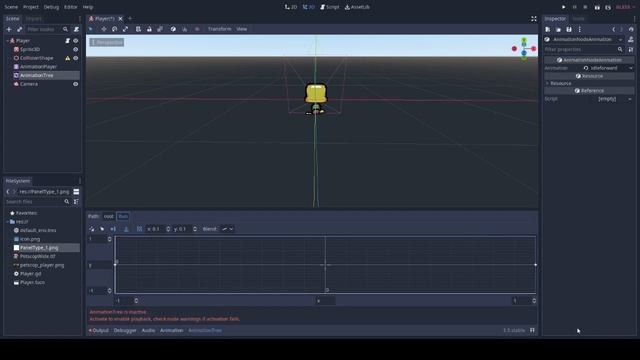Choose the Select Mode arrow tool
The image size is (640, 360).
(x=91, y=29)
